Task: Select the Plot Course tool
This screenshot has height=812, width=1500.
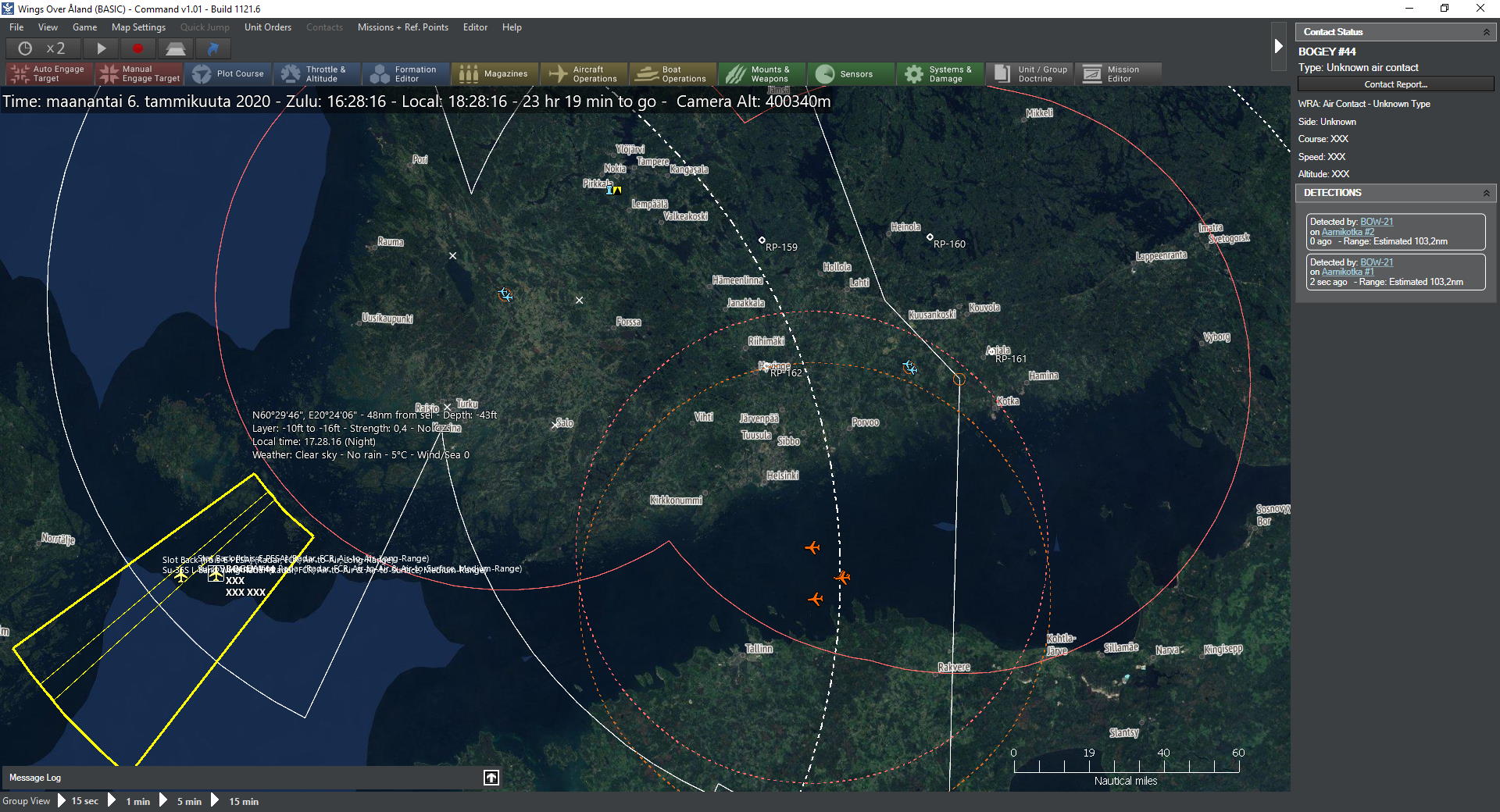Action: coord(229,74)
